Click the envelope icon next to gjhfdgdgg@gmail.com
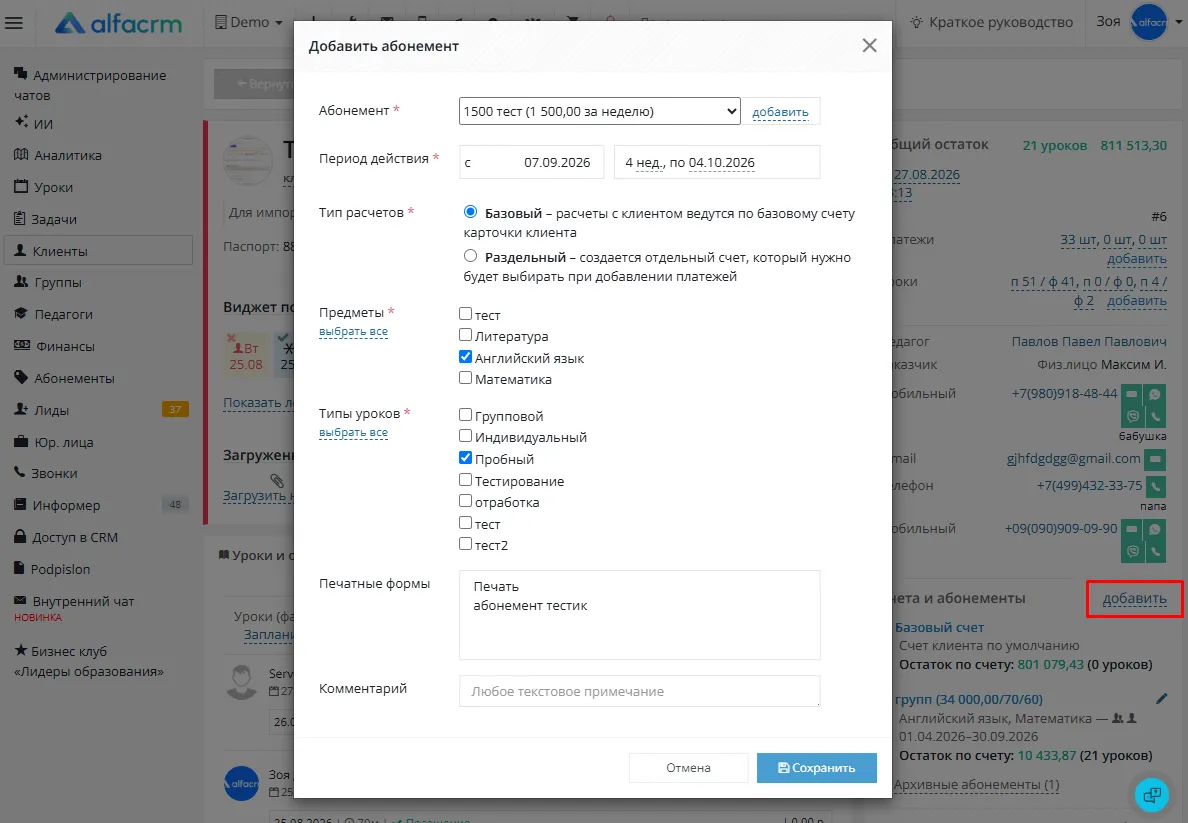The height and width of the screenshot is (823, 1188). coord(1155,458)
